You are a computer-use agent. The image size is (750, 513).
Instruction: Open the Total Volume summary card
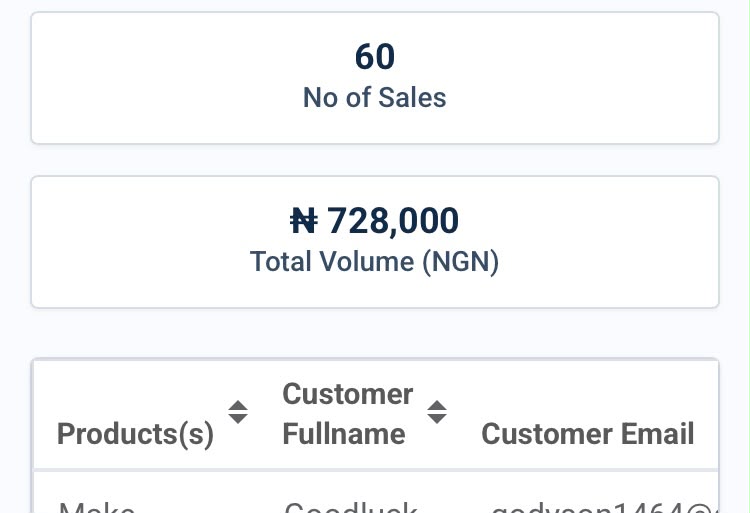pos(375,242)
